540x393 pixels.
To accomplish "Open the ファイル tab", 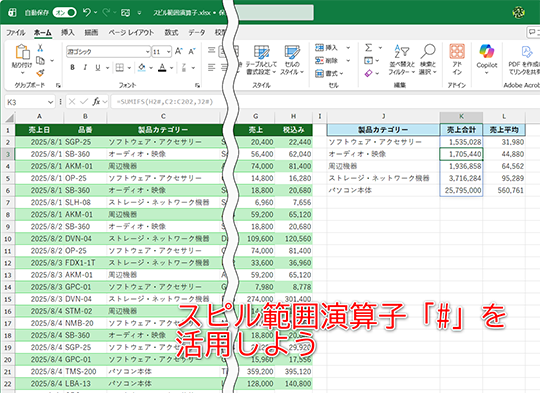I will click(15, 33).
